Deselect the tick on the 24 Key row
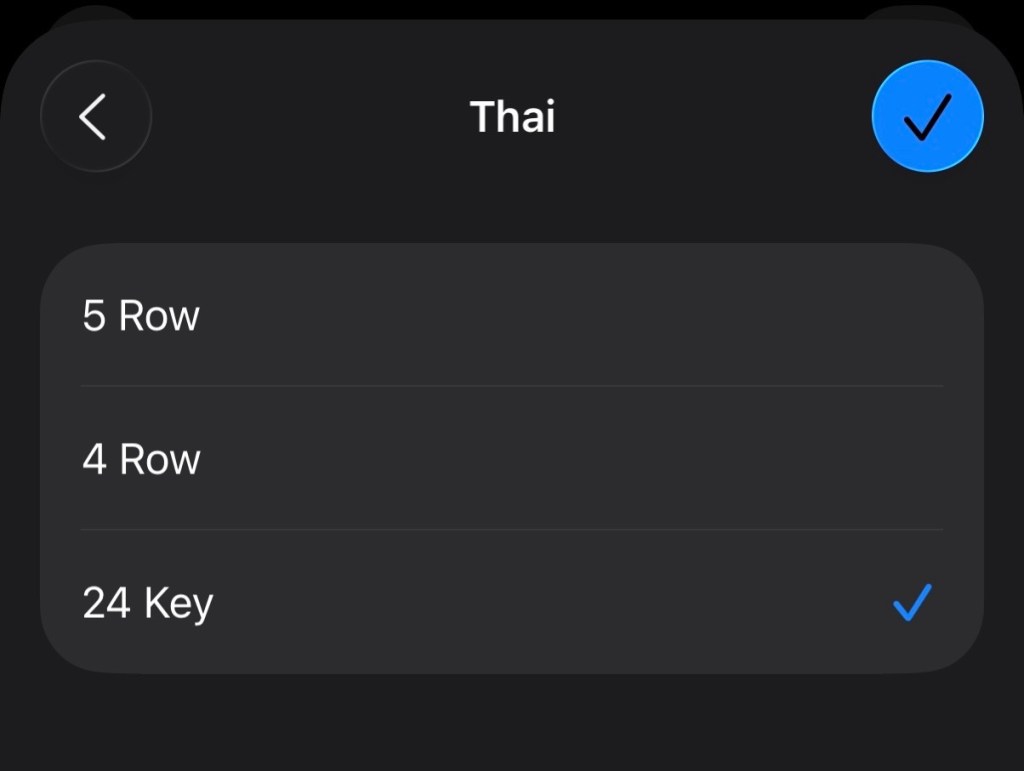The height and width of the screenshot is (771, 1024). [911, 603]
